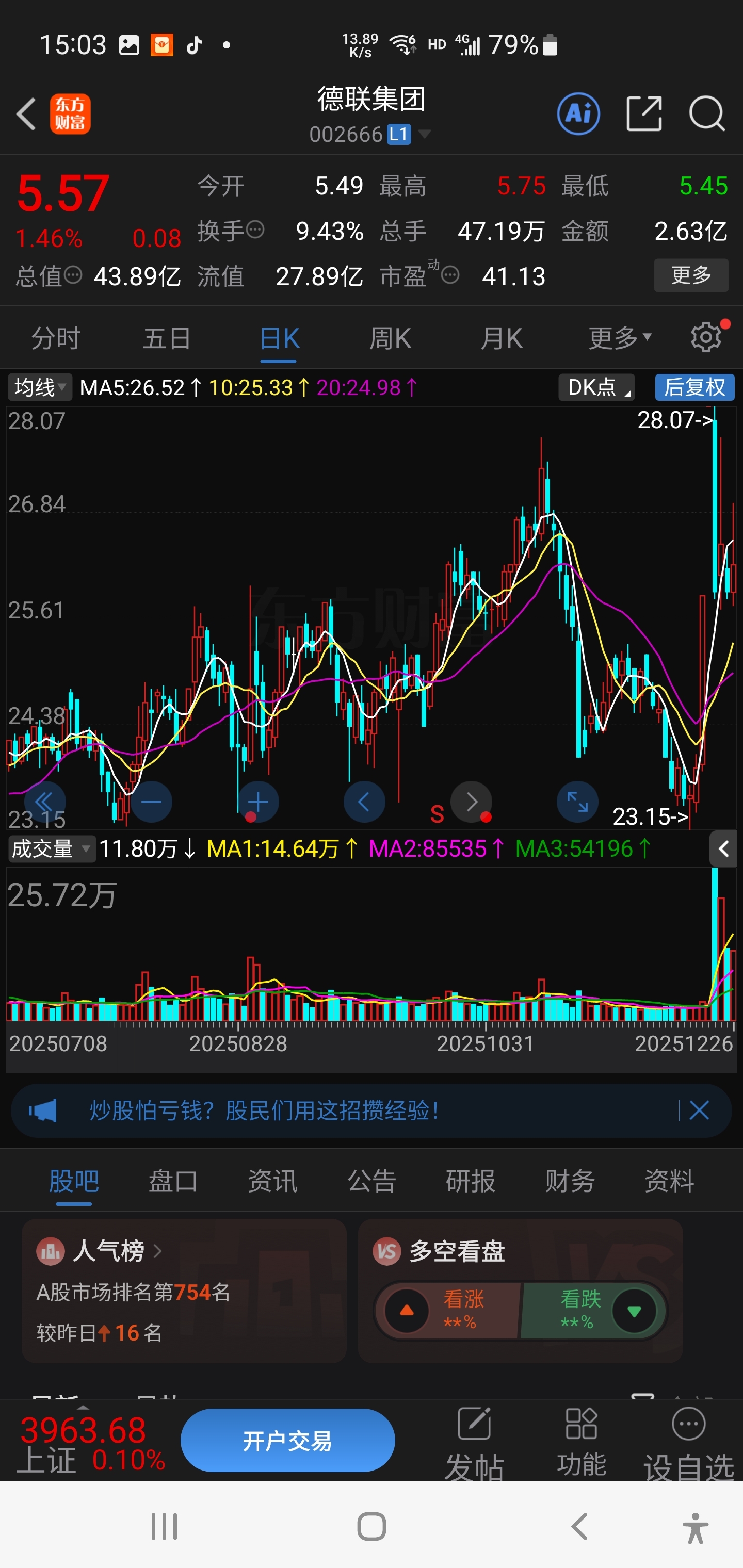Switch to 月K chart tab

(502, 338)
